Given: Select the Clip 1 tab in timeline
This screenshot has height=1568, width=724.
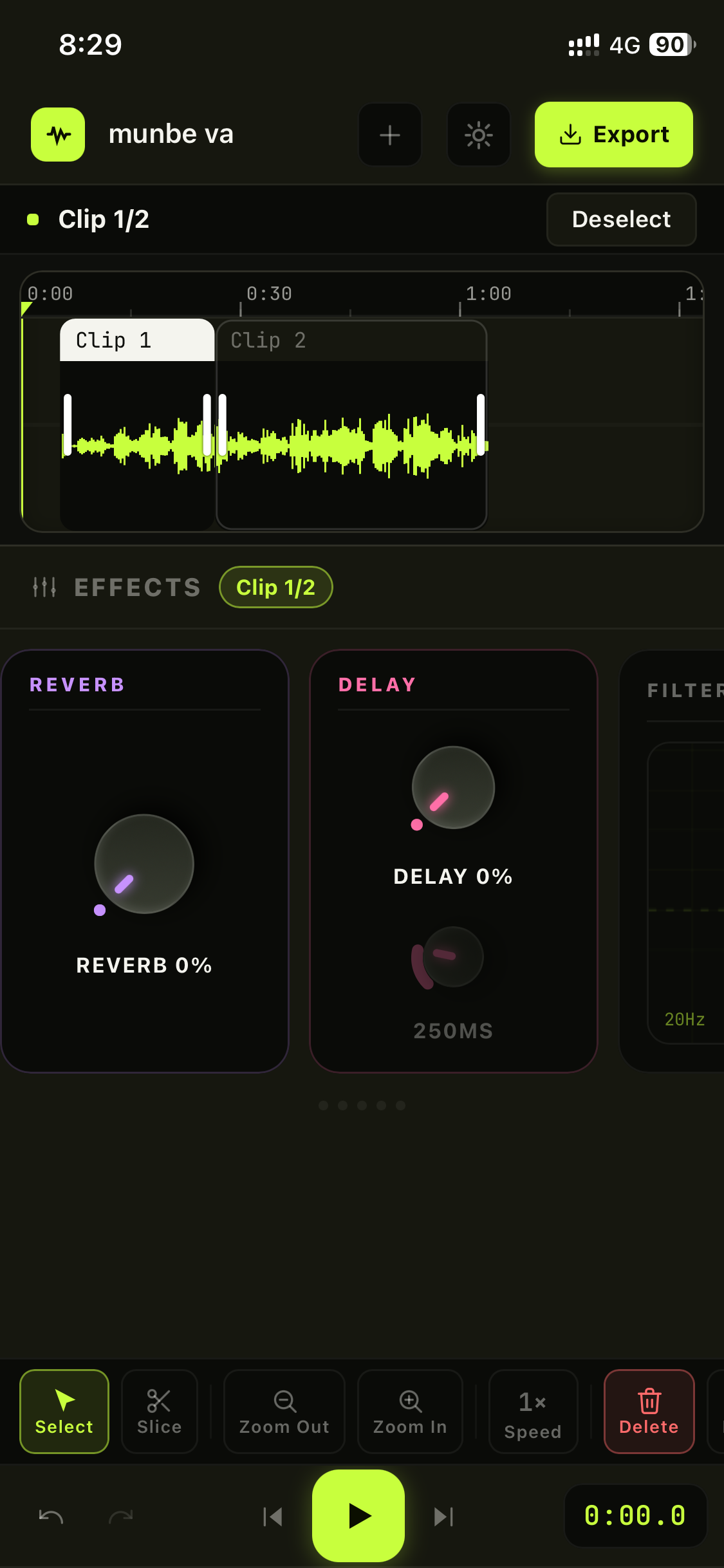Looking at the screenshot, I should coord(137,340).
